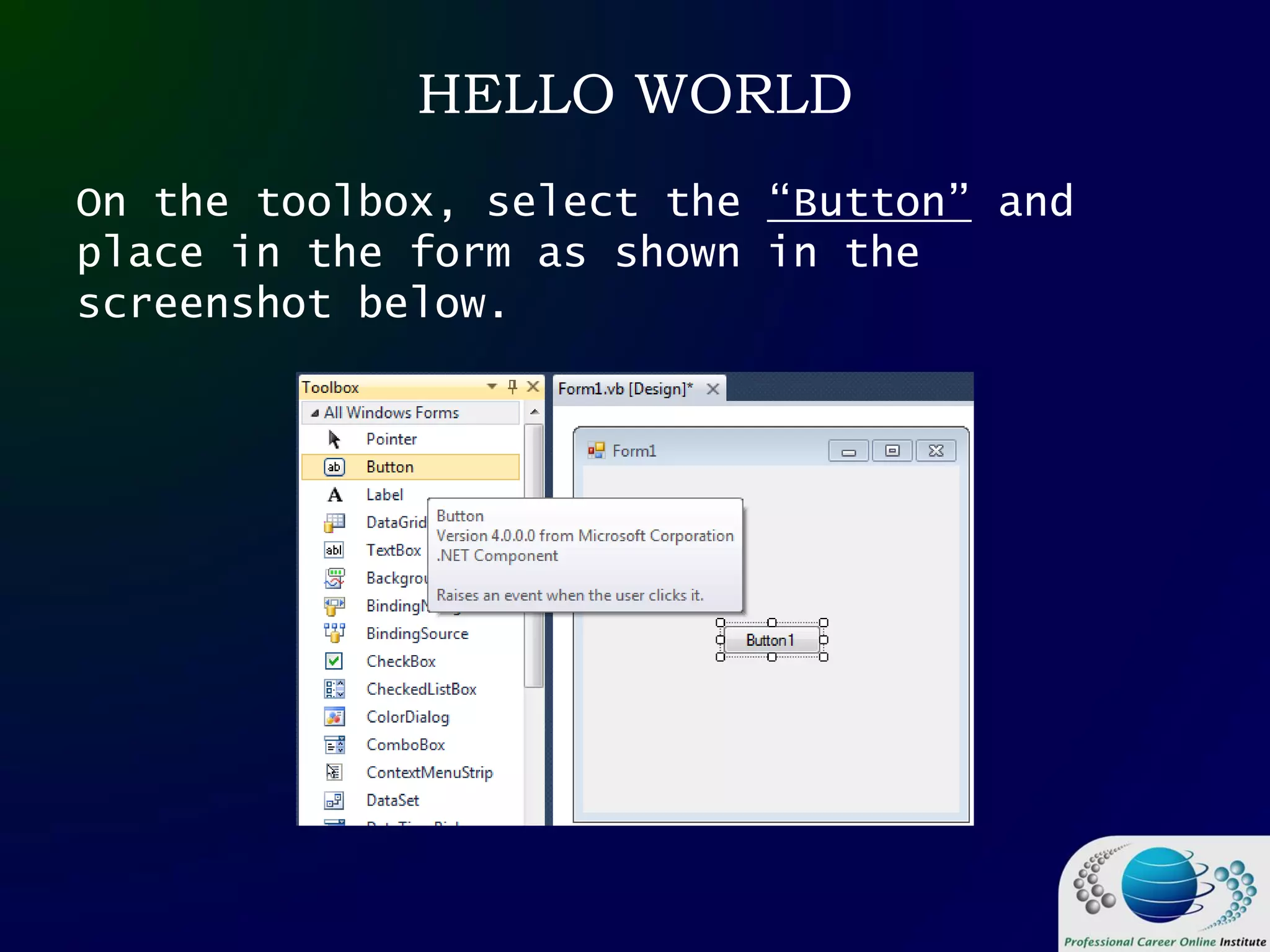Click Button1's top-middle selection handle

[772, 622]
